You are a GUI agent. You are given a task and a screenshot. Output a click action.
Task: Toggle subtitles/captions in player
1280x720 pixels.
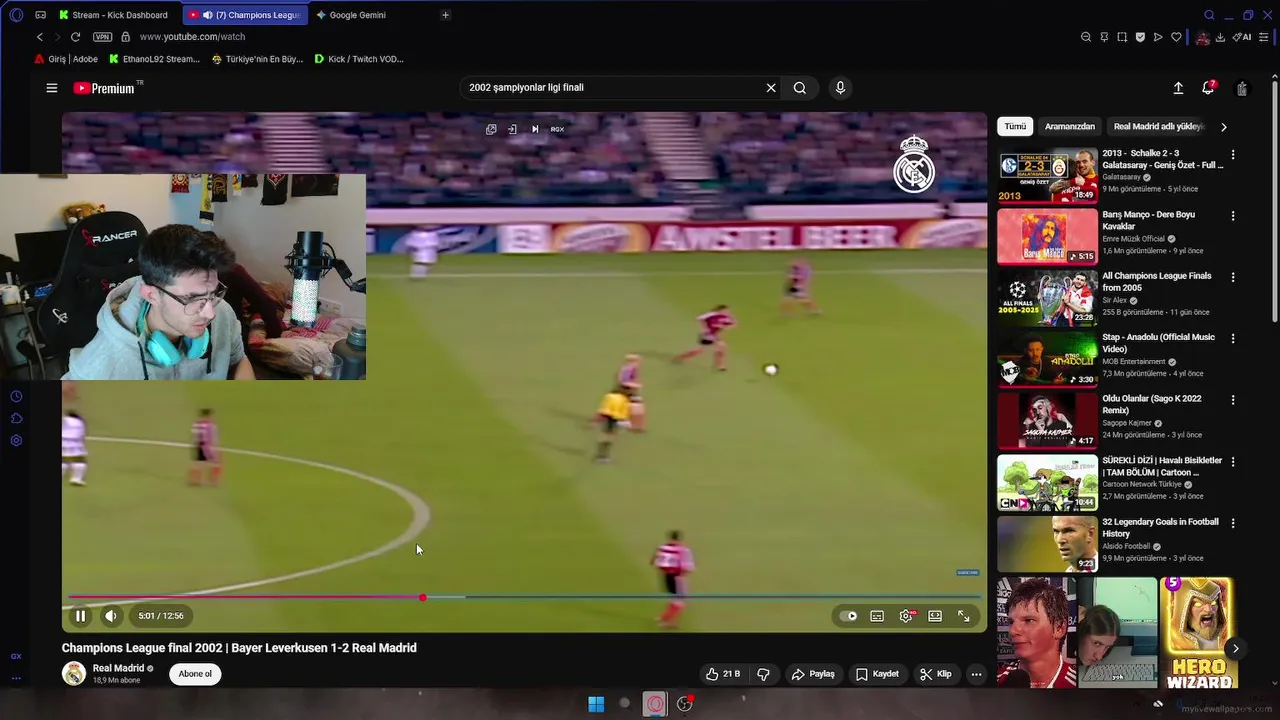(x=877, y=616)
